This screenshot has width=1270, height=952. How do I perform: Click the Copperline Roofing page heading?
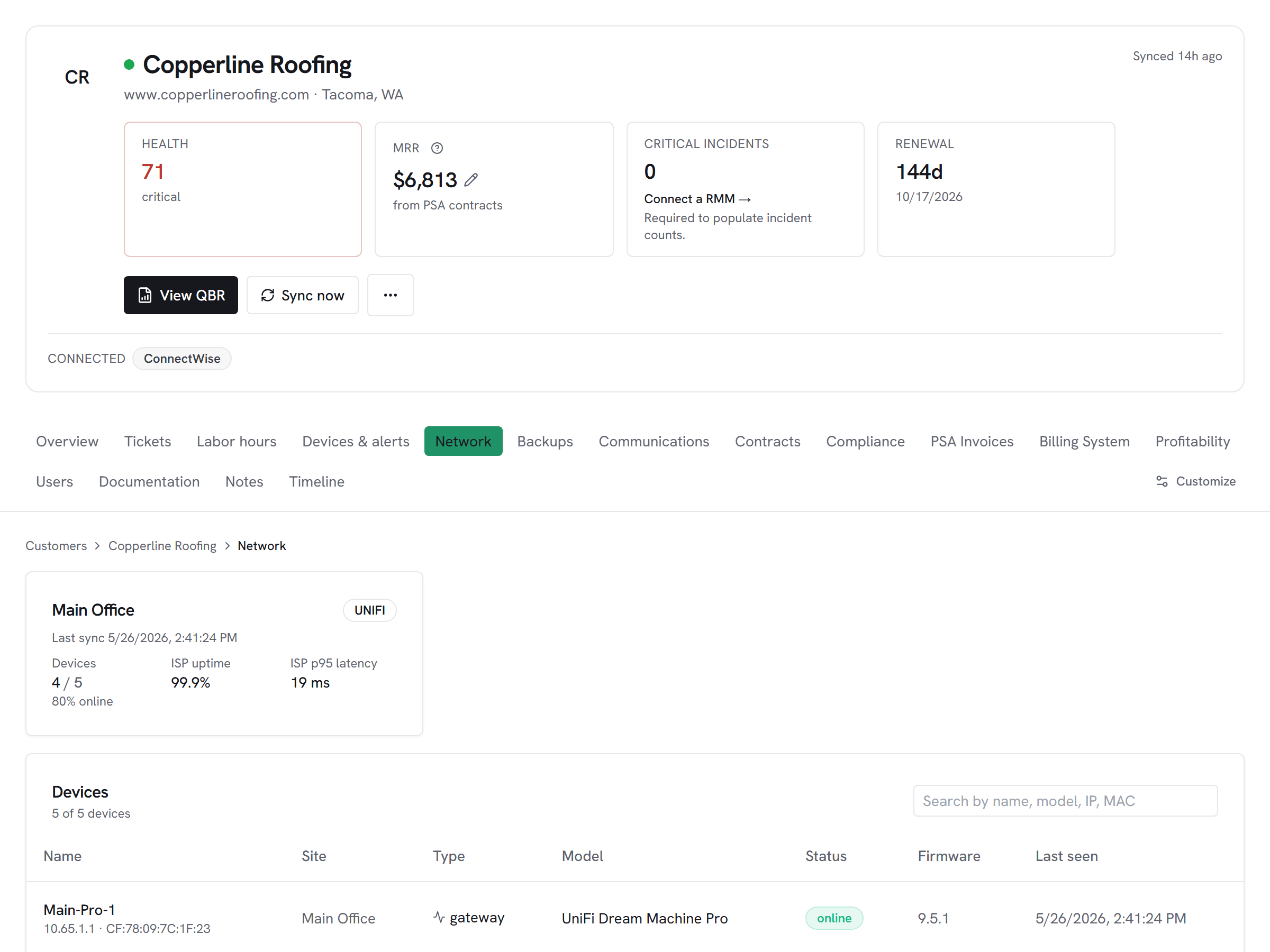(x=247, y=65)
